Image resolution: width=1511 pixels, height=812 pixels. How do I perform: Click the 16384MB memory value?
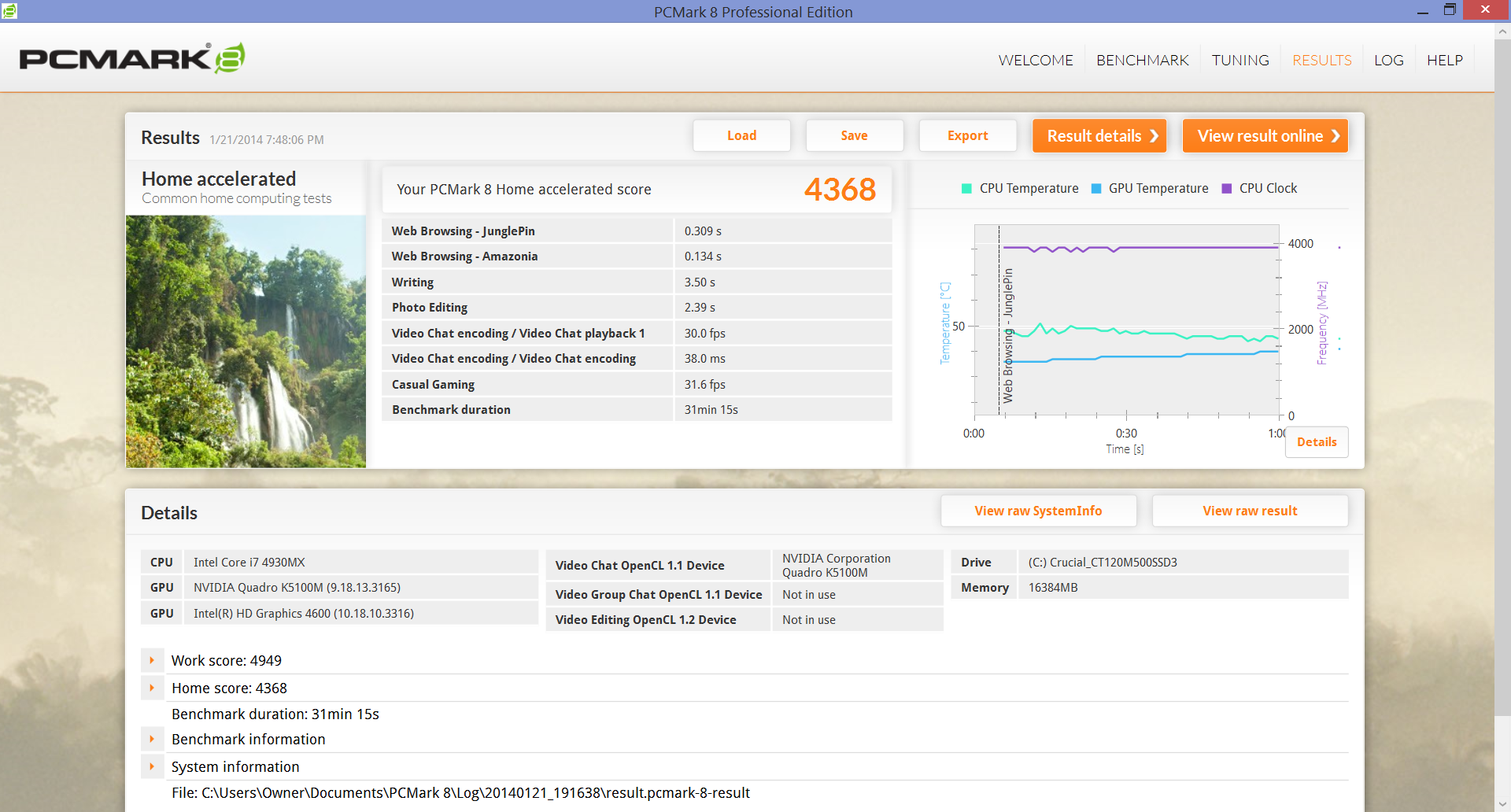(x=1053, y=588)
